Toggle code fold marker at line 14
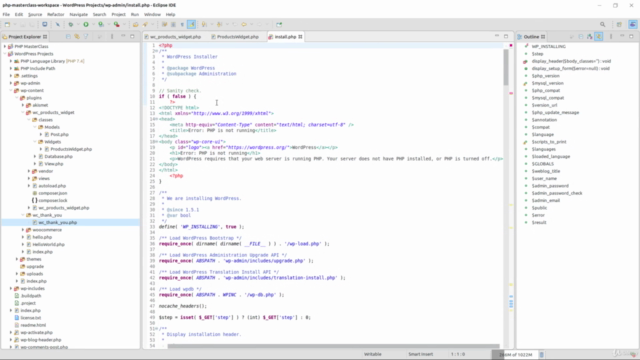640x360 pixels. (x=156, y=119)
